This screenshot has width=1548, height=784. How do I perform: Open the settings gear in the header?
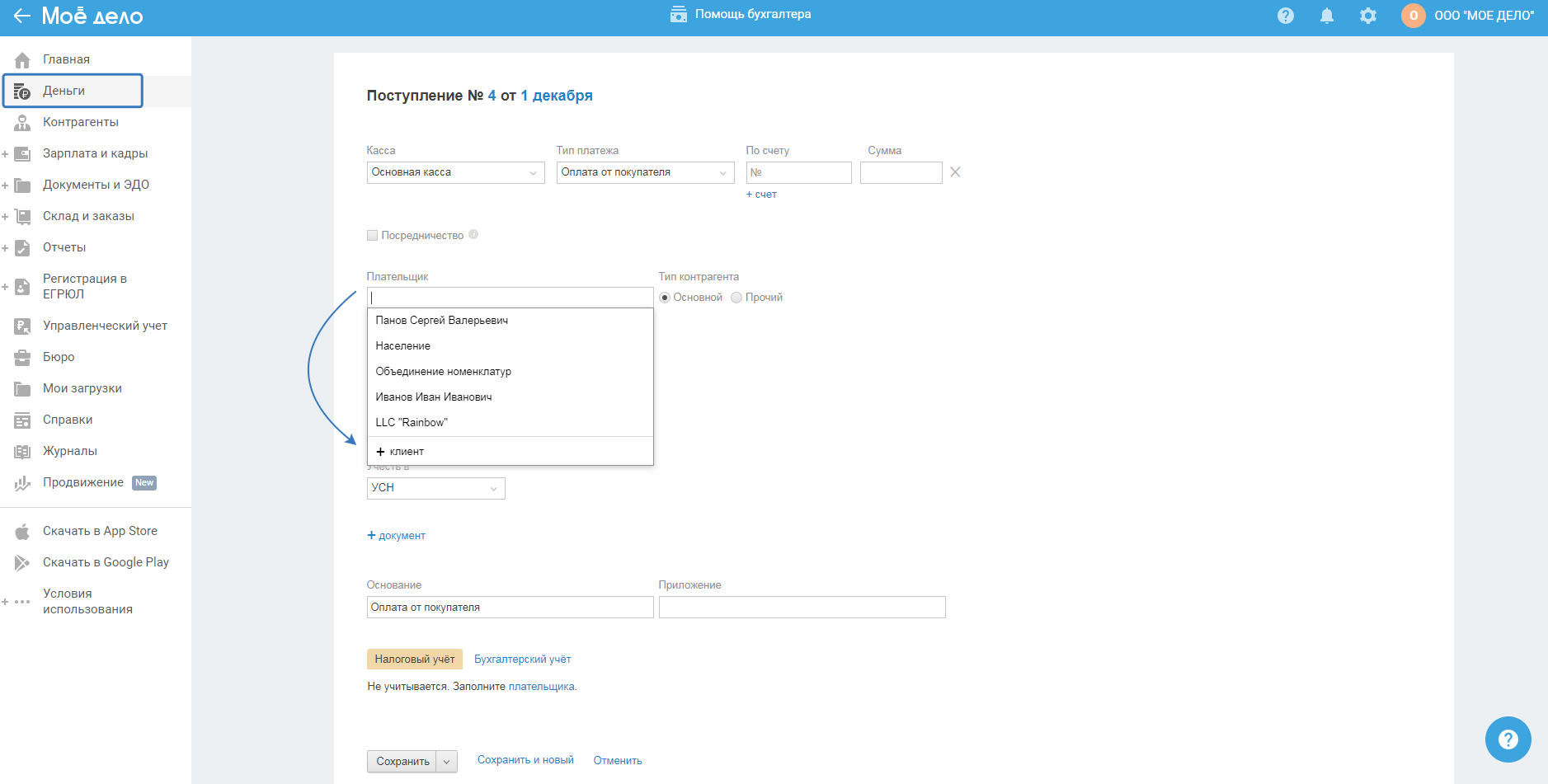(1367, 16)
